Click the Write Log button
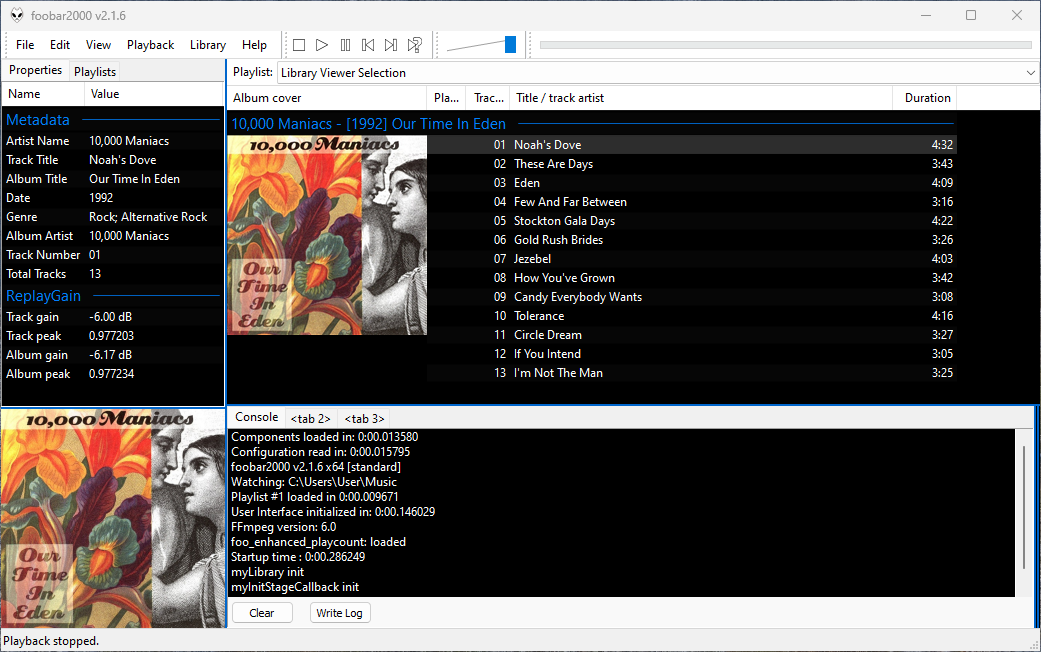This screenshot has height=652, width=1041. 339,613
